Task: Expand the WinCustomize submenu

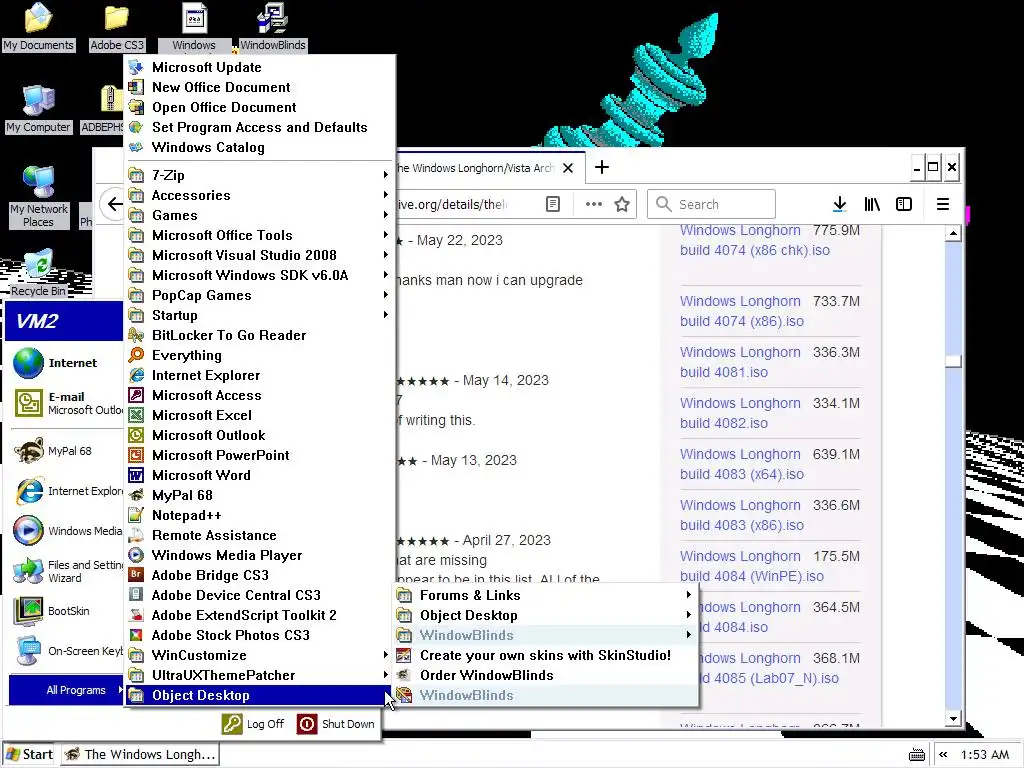Action: (259, 655)
